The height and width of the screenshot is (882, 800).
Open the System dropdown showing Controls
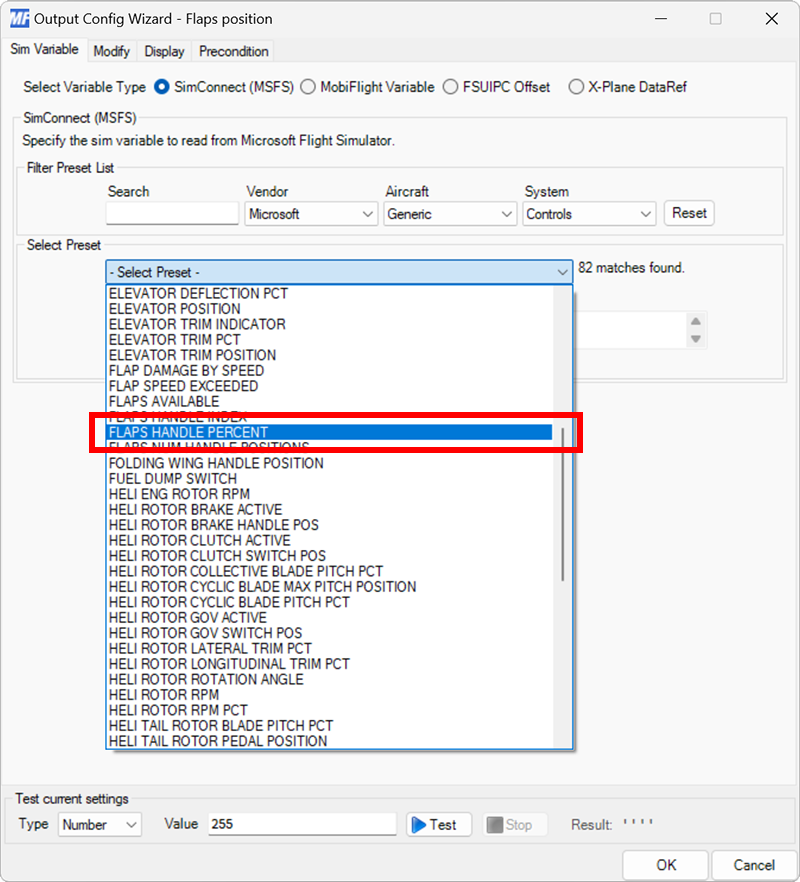coord(642,213)
